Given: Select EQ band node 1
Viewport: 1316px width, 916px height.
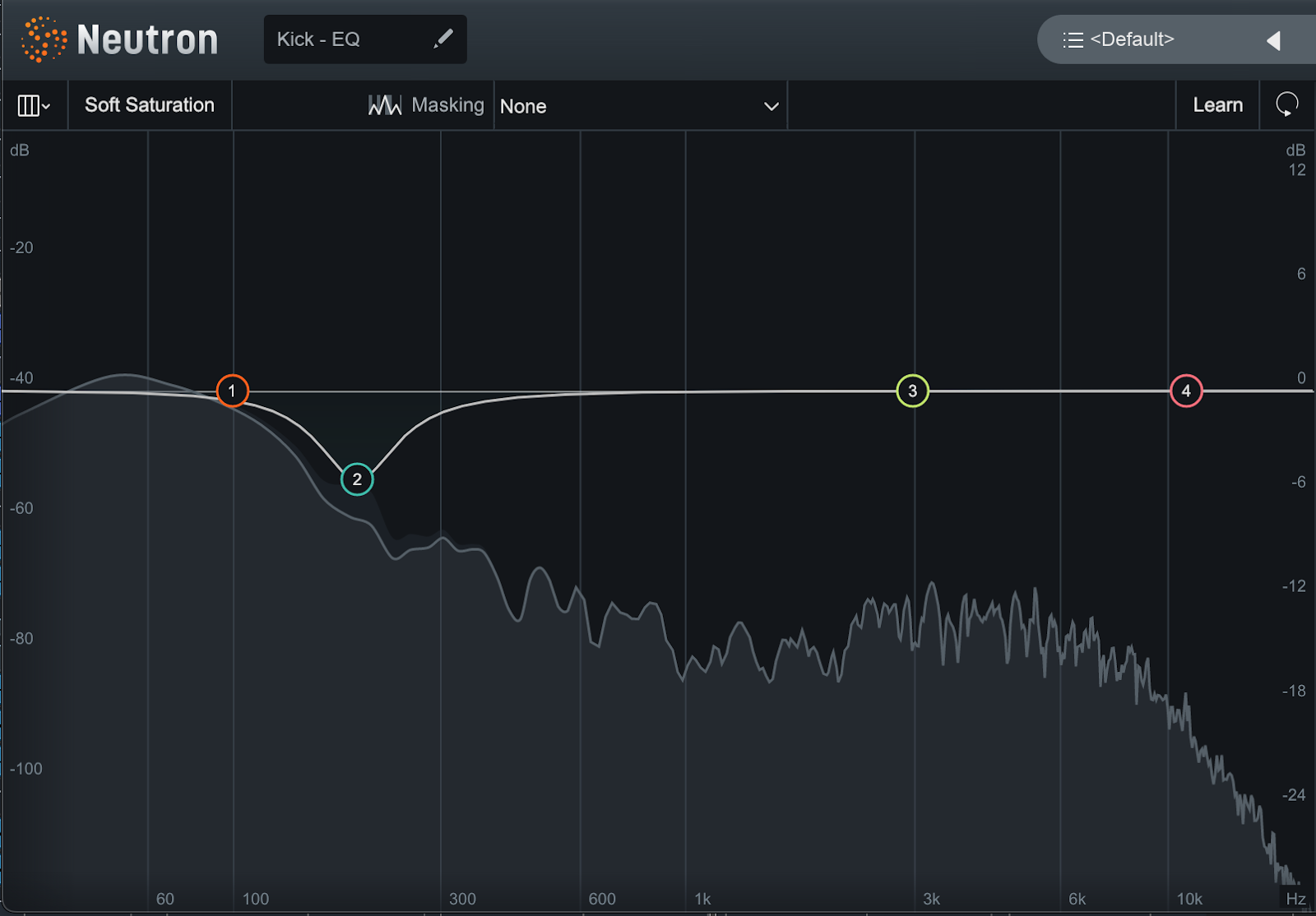Looking at the screenshot, I should (x=232, y=391).
